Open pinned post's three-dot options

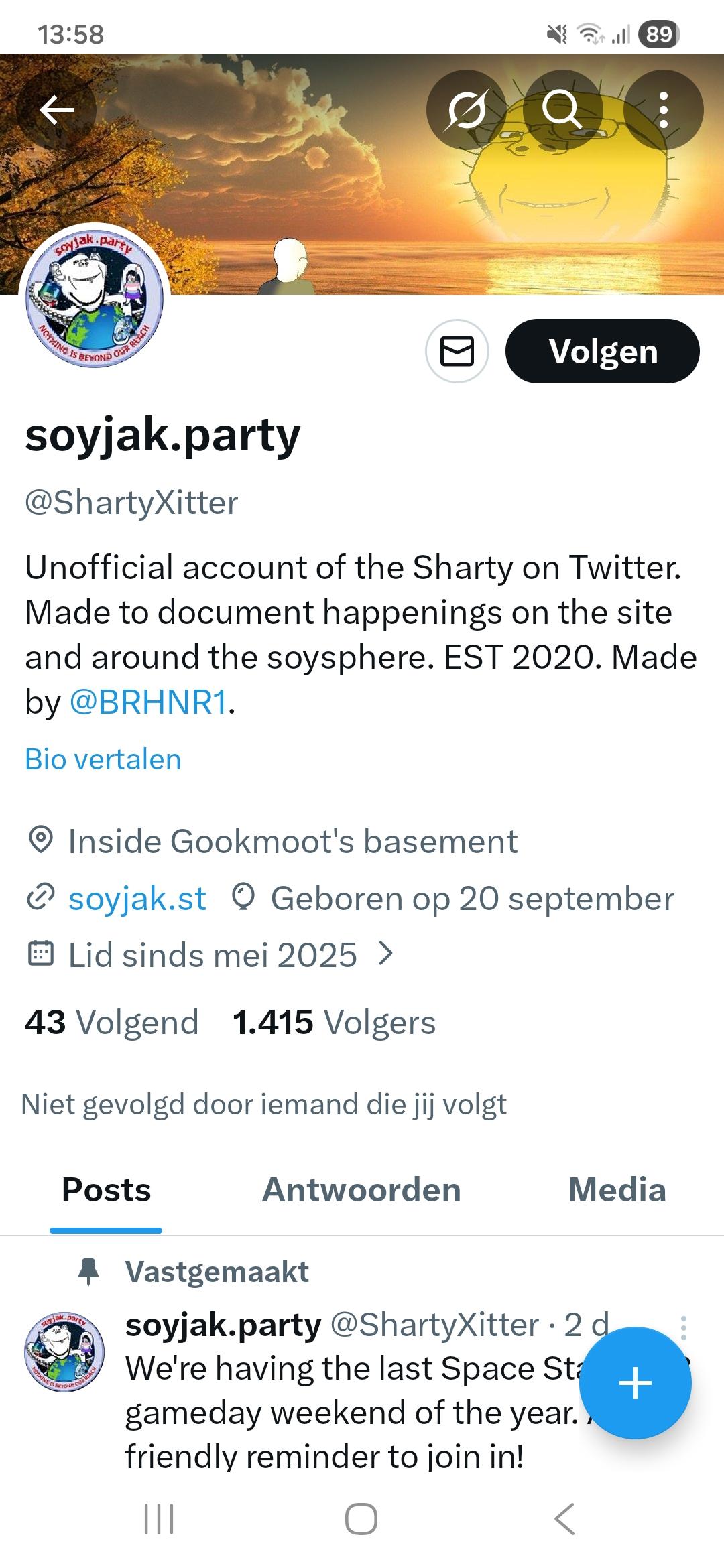pos(683,1327)
